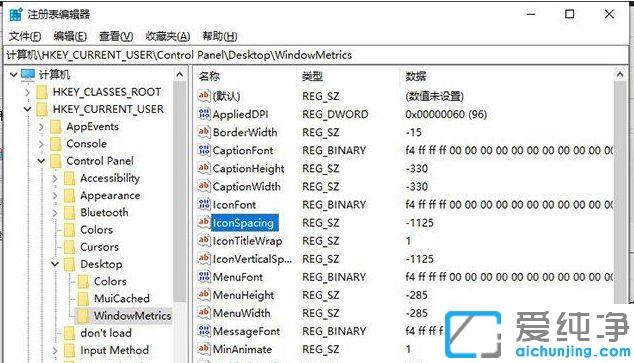Click REG_DWORD type of AppliedDPI

[x=335, y=114]
